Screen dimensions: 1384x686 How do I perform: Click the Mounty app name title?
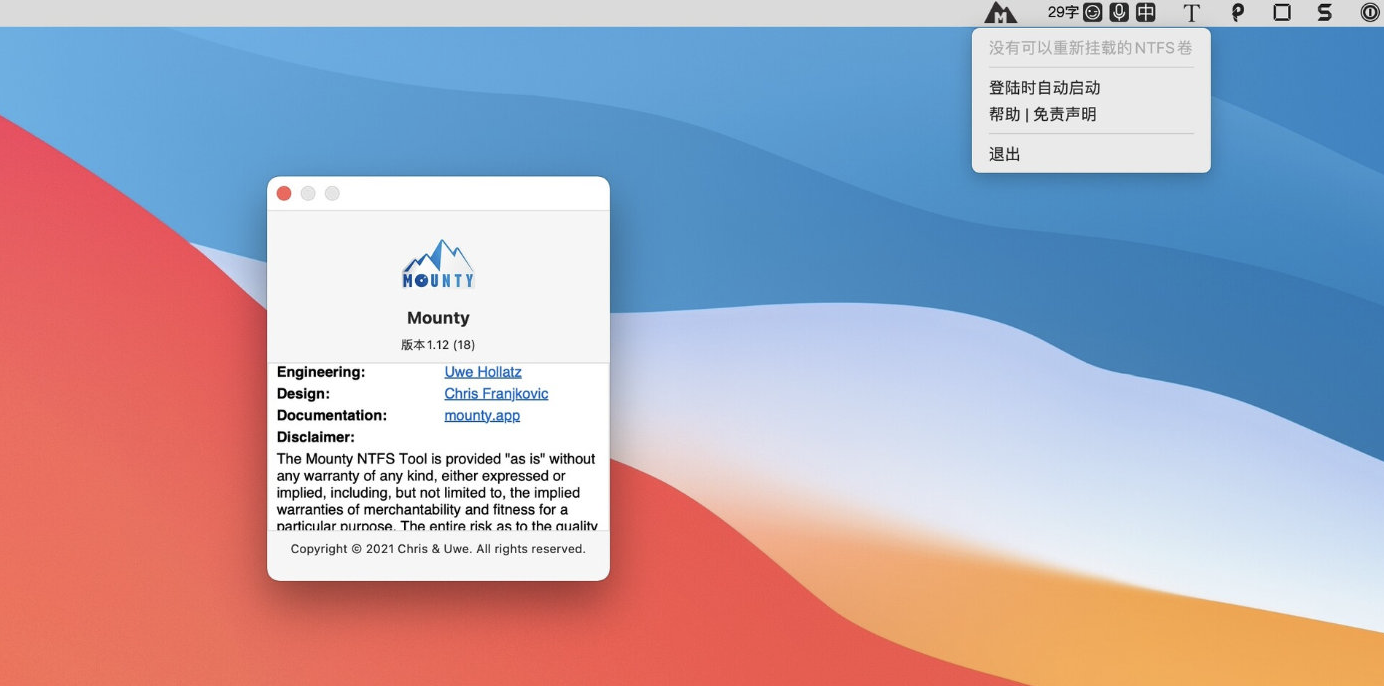point(438,318)
